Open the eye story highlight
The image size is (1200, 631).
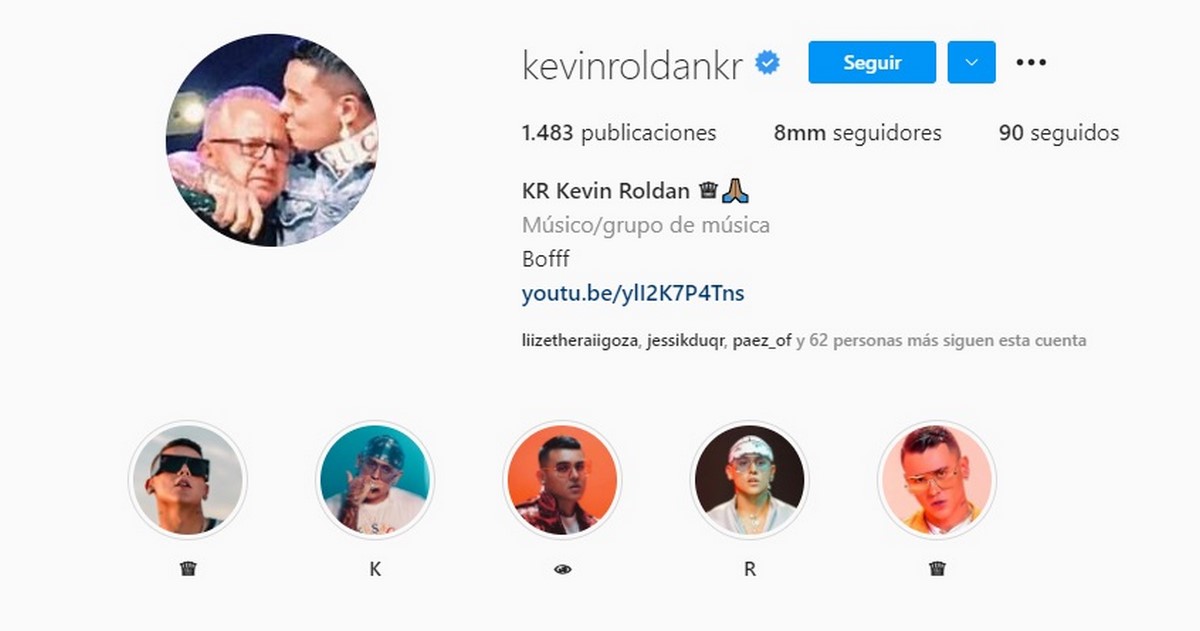[562, 480]
